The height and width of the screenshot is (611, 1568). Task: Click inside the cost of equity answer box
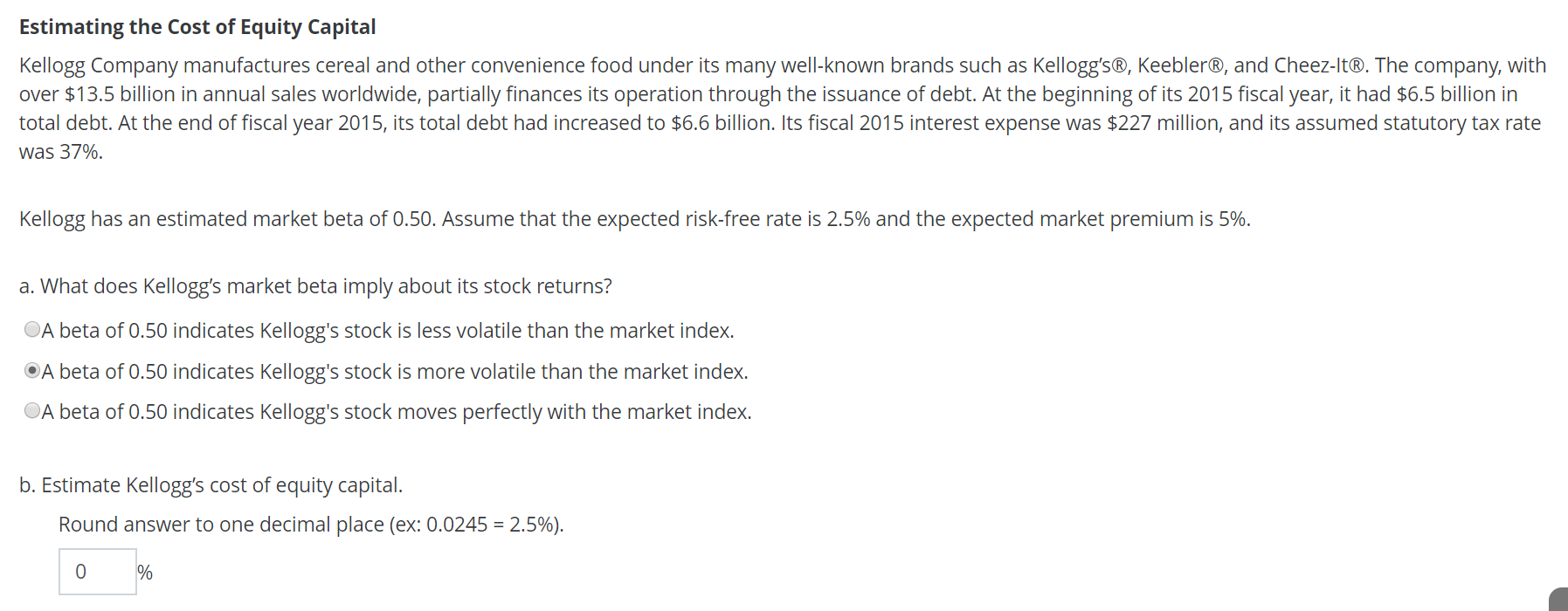[x=96, y=571]
